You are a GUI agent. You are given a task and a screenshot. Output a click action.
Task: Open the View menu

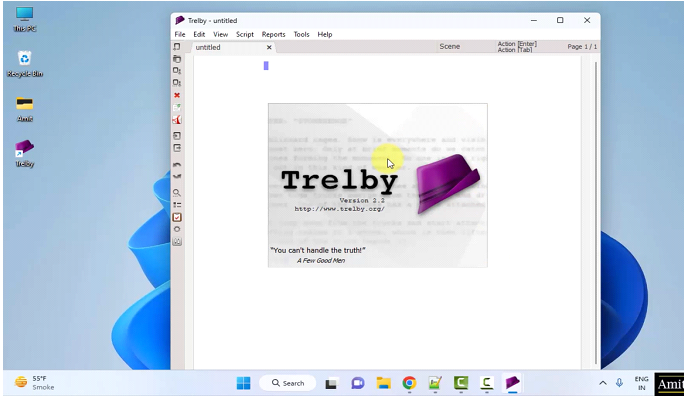tap(220, 34)
